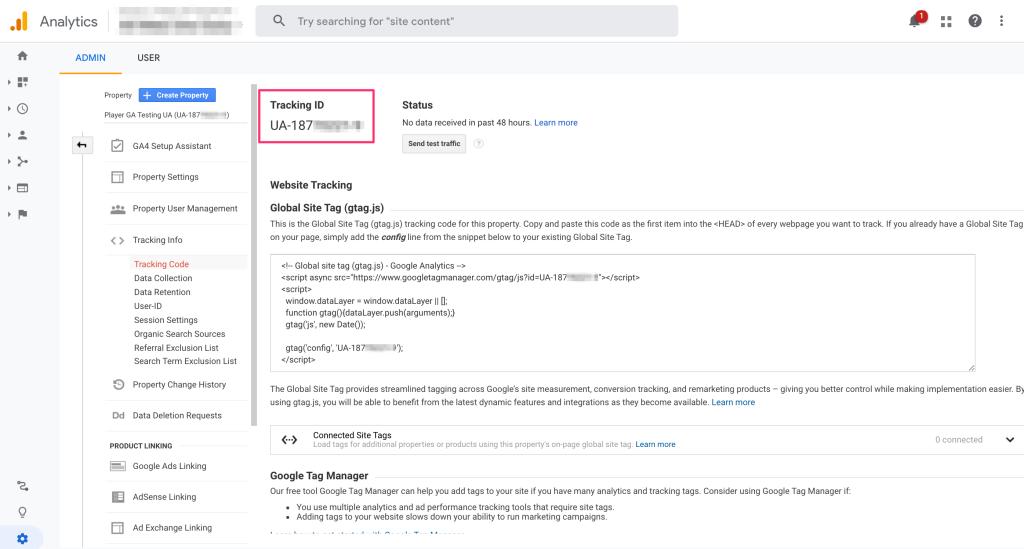Open the Help question mark icon
Viewport: 1024px width, 549px height.
point(974,21)
